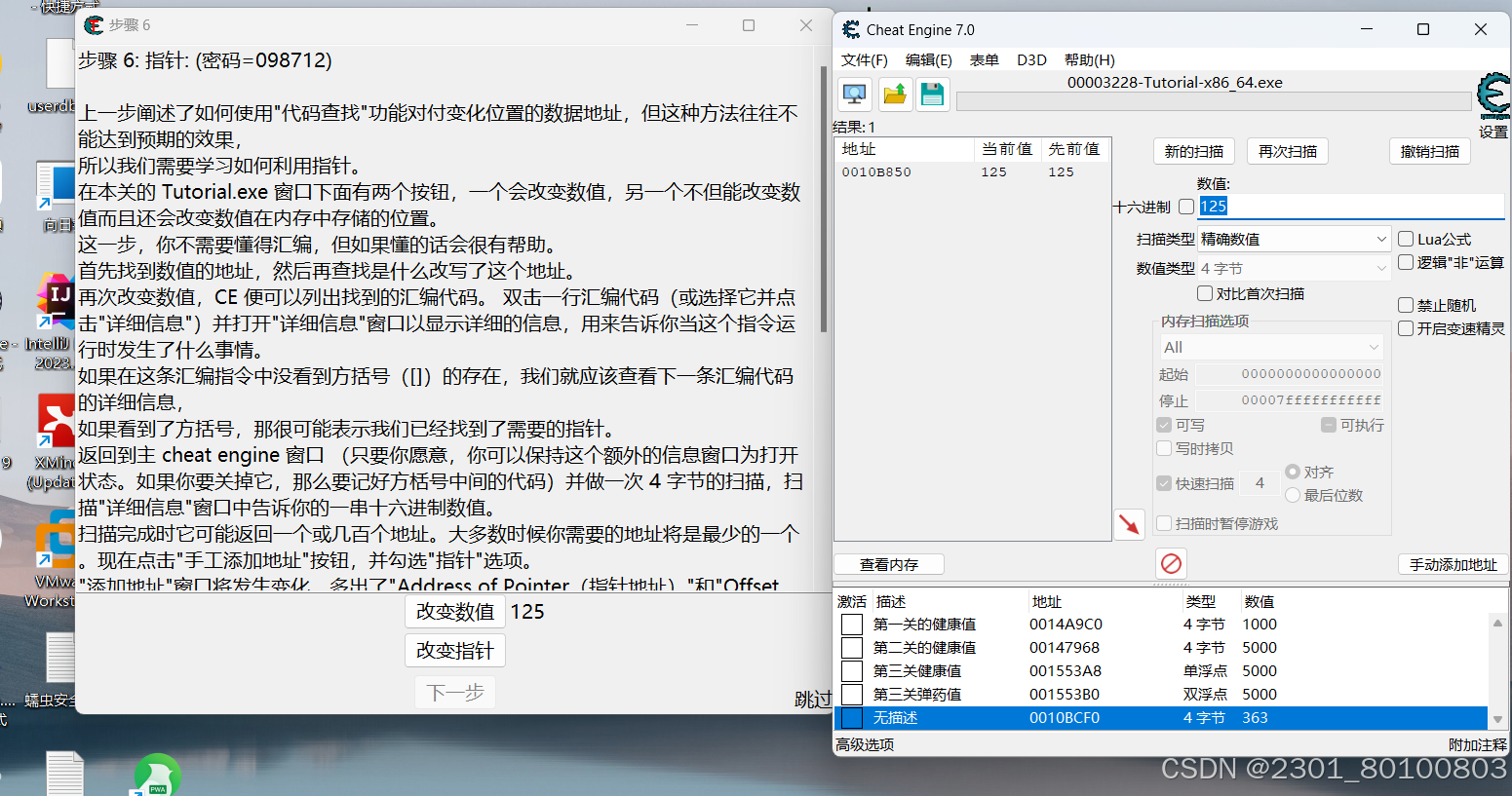1512x796 pixels.
Task: Toggle the 可写 checkbox
Action: tap(1164, 425)
